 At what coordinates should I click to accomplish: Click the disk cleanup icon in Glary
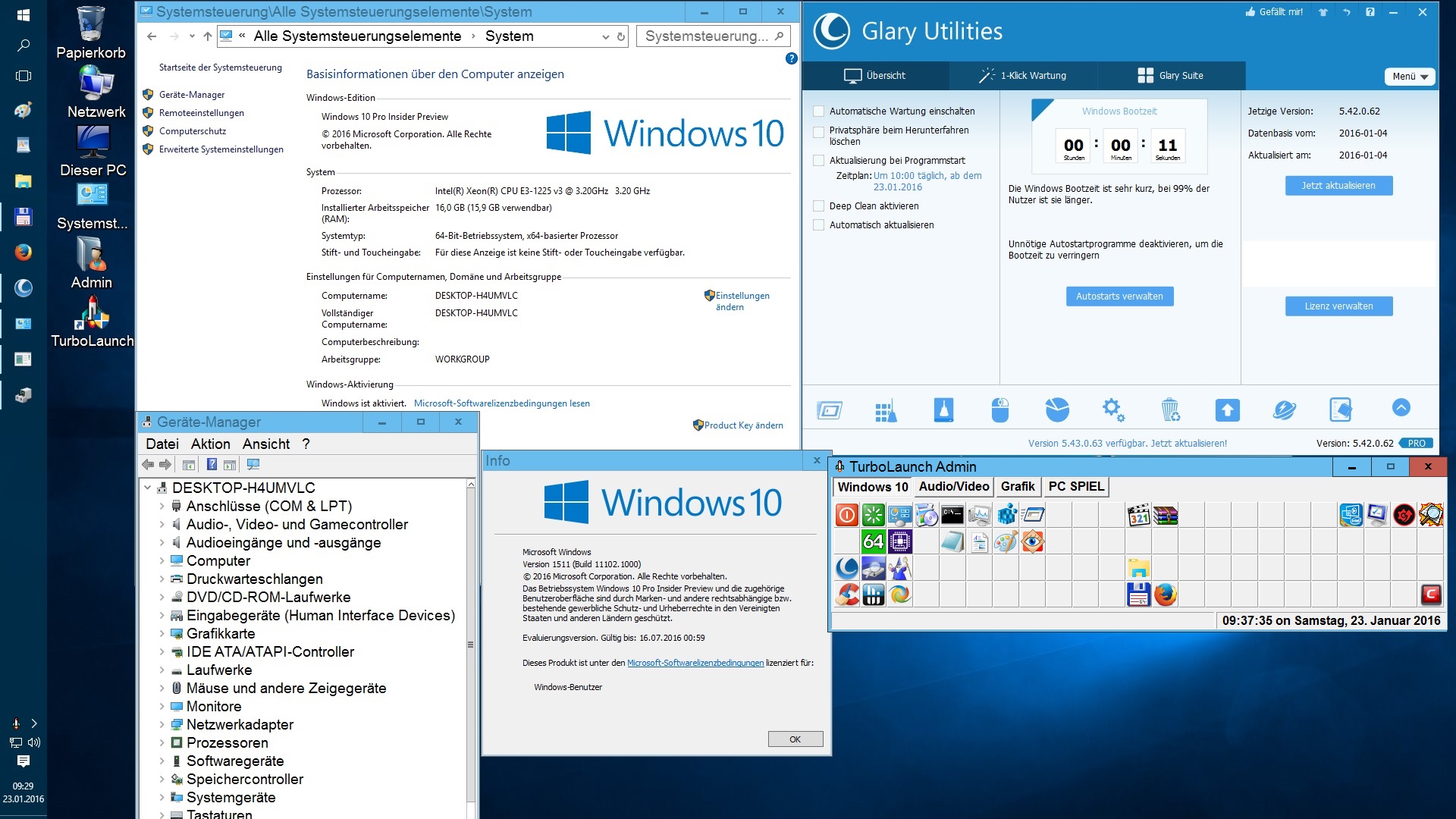coord(943,410)
